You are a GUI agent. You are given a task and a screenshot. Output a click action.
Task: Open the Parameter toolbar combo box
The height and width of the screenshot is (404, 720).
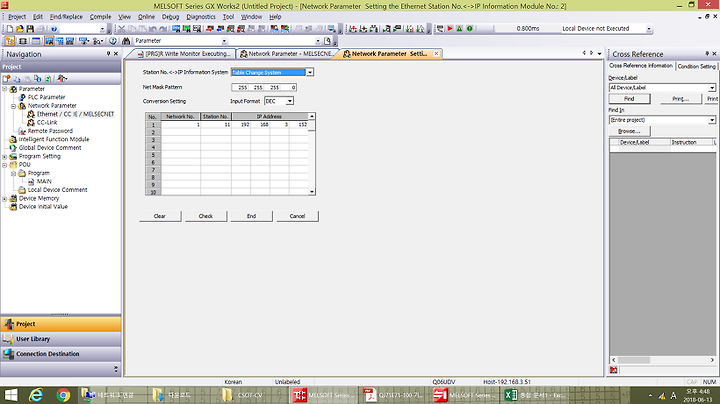point(225,41)
